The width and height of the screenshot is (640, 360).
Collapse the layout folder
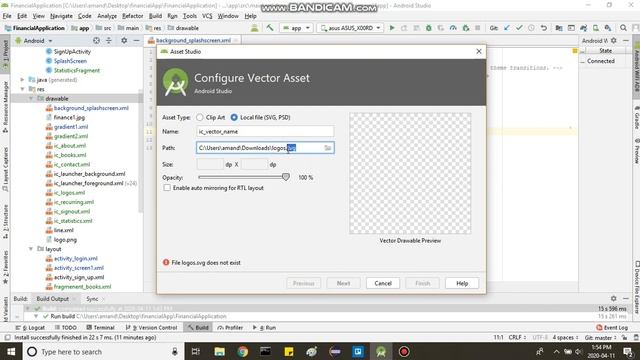[x=31, y=249]
